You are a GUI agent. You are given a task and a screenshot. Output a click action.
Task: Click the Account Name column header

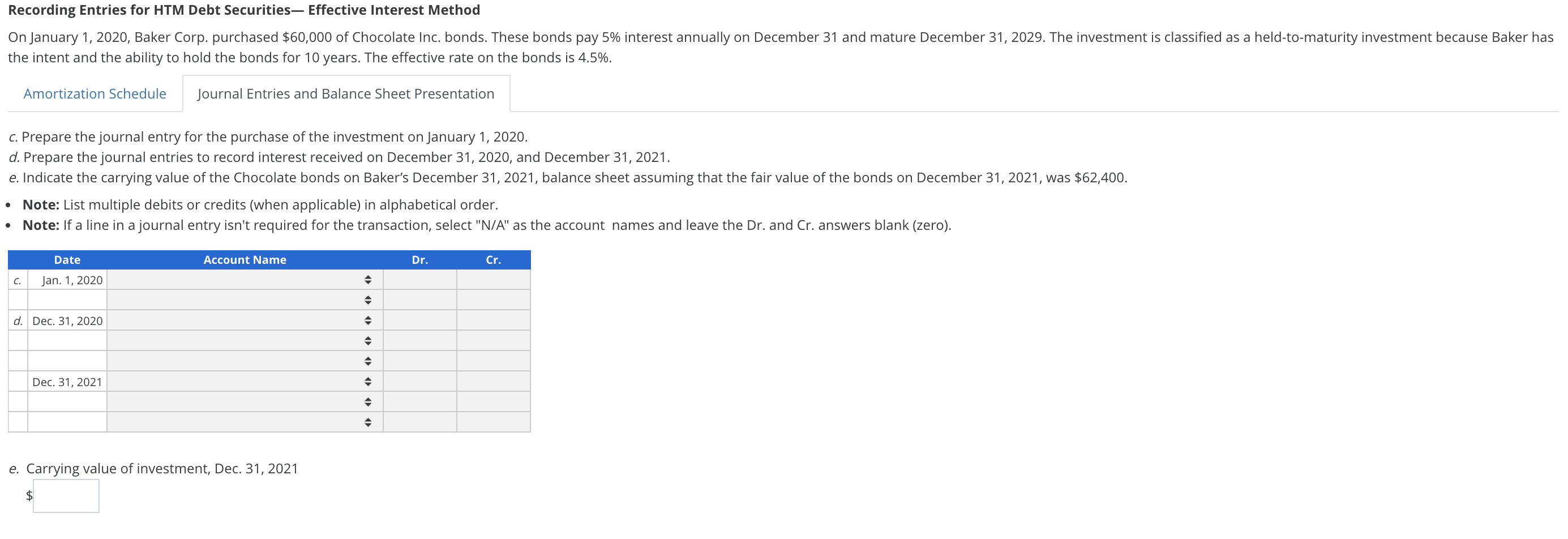click(x=245, y=259)
